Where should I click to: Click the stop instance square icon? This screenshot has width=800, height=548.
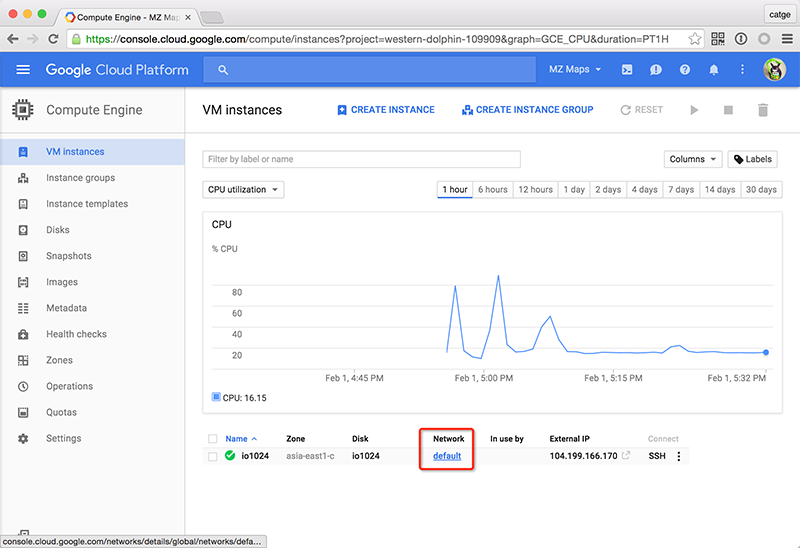point(728,110)
